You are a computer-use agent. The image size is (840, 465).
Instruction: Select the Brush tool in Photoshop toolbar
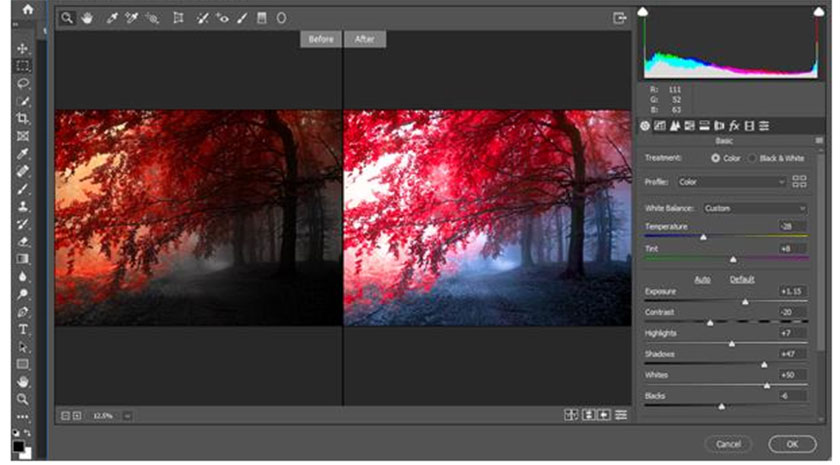(x=22, y=189)
